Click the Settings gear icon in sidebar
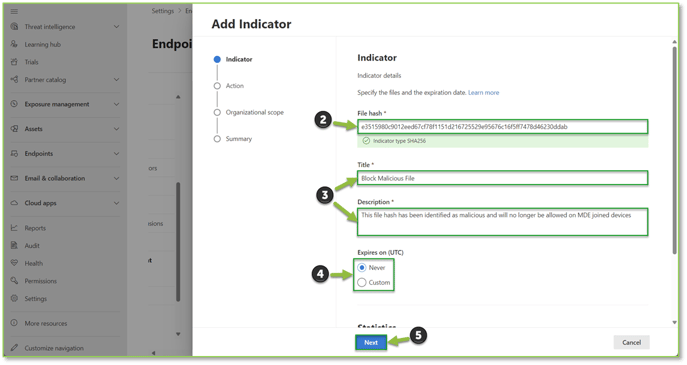The image size is (687, 365). click(14, 298)
